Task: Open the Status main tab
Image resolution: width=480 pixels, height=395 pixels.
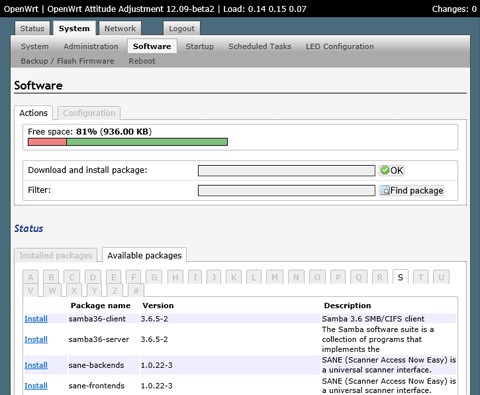Action: [x=32, y=28]
